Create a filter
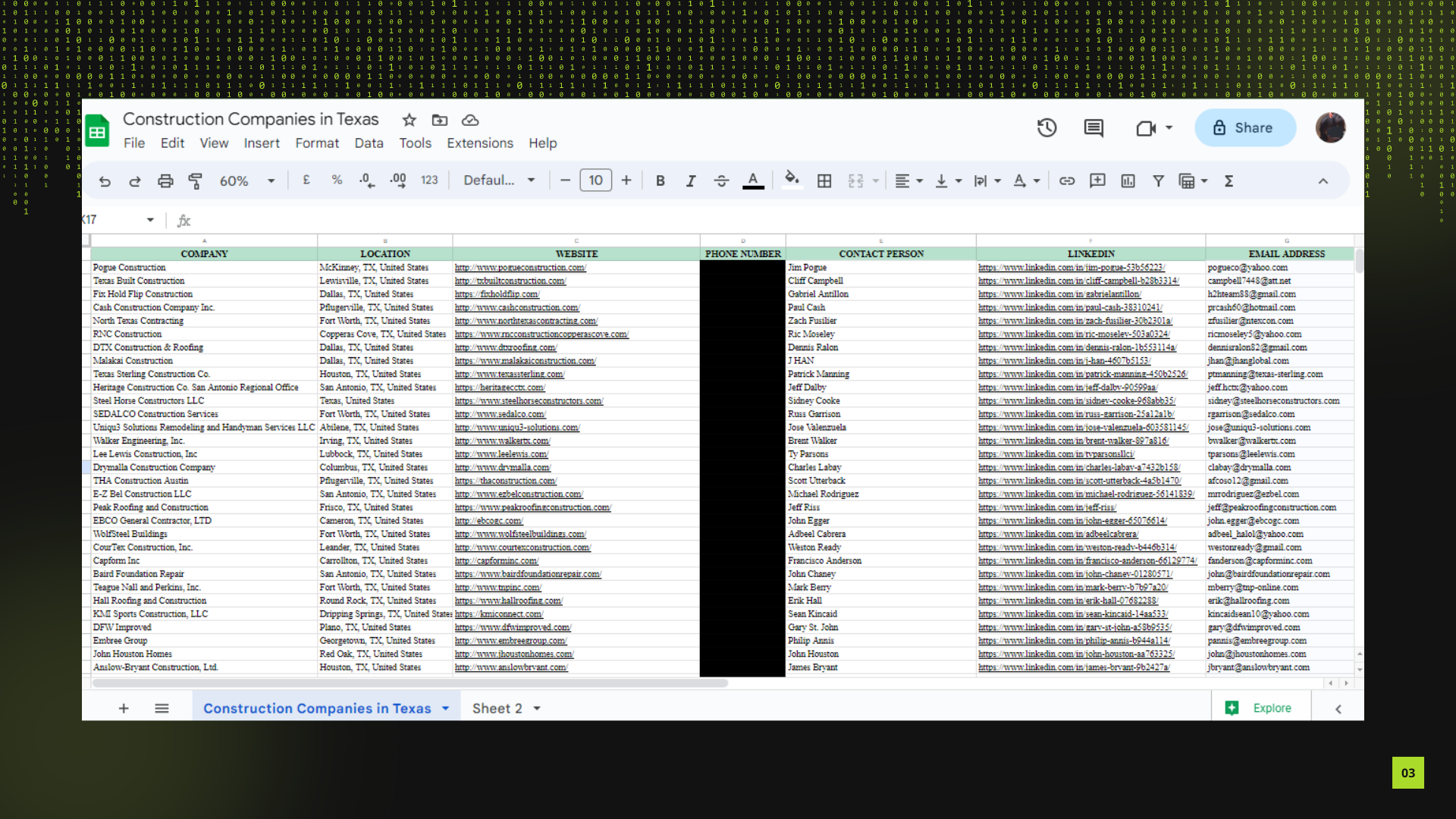 pyautogui.click(x=1159, y=181)
